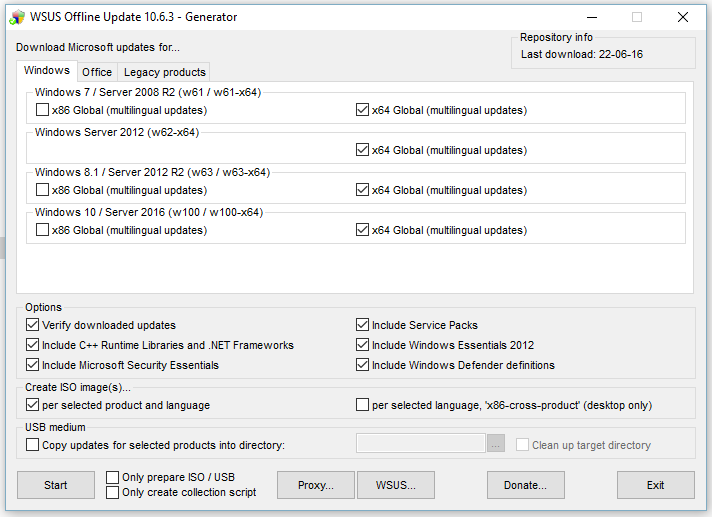
Task: Untick Windows 10 x64 Global updates
Action: pyautogui.click(x=362, y=230)
